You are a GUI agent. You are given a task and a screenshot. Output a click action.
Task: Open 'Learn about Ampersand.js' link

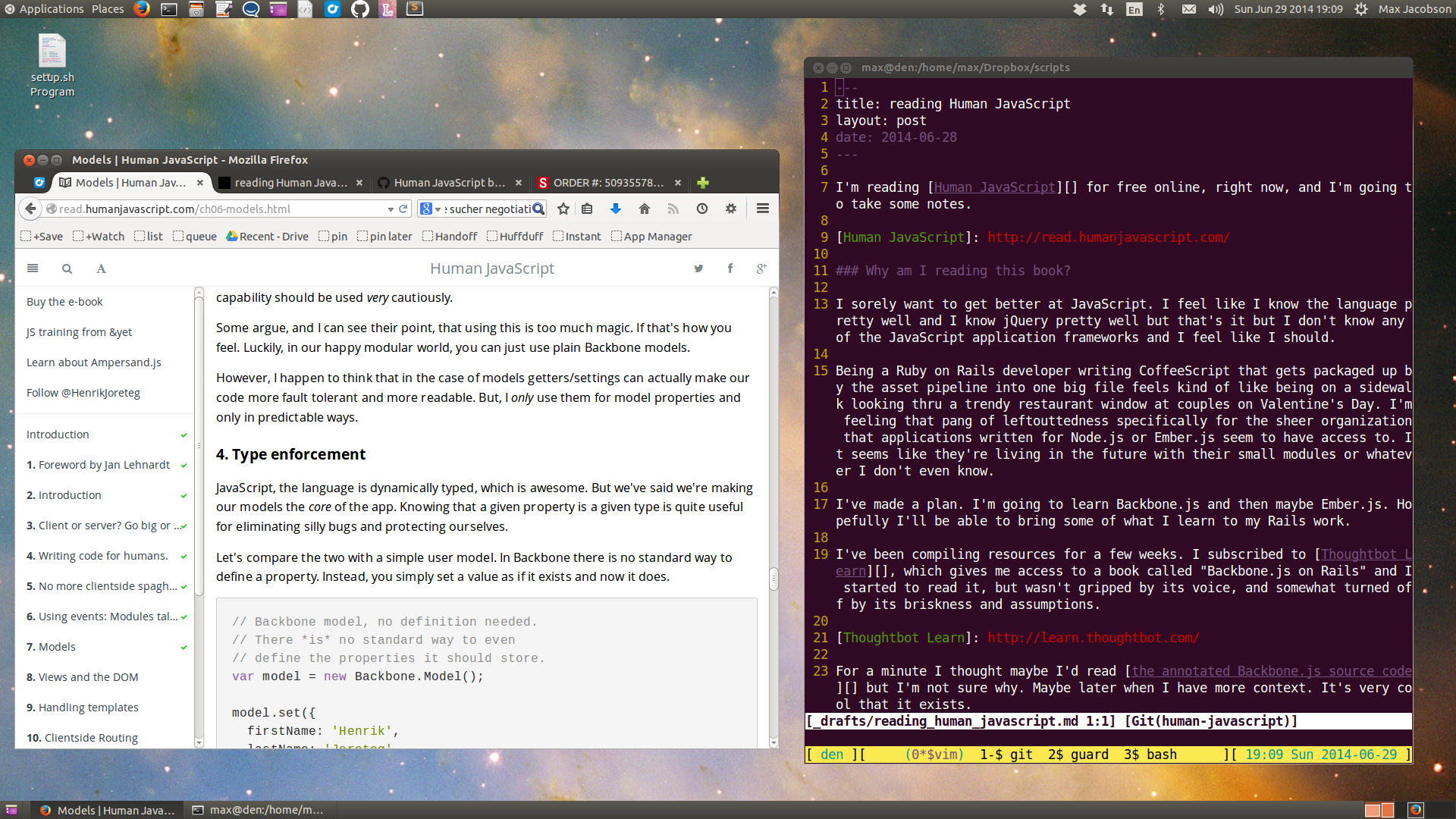click(x=94, y=362)
